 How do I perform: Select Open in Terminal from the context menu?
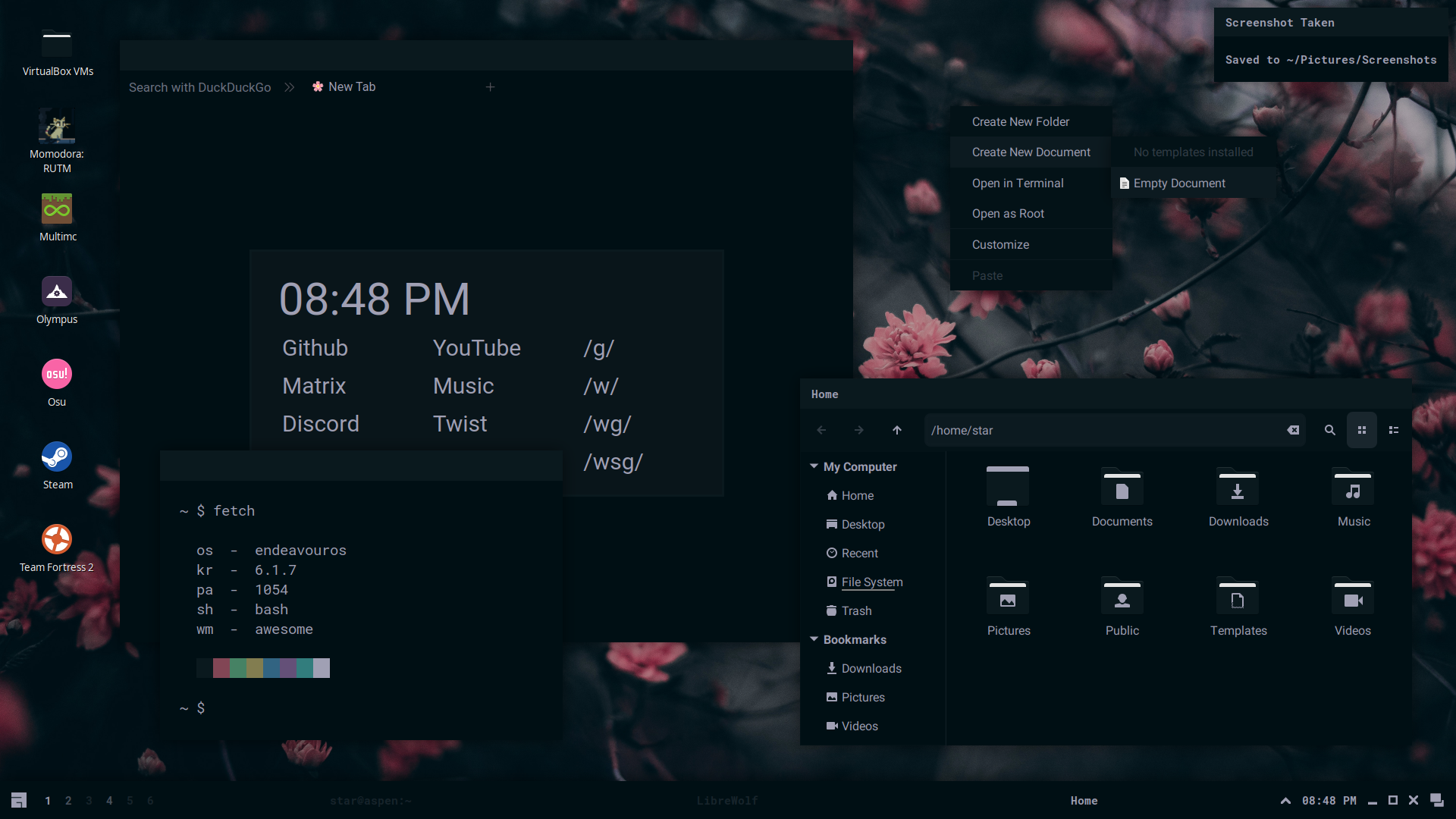click(1018, 184)
